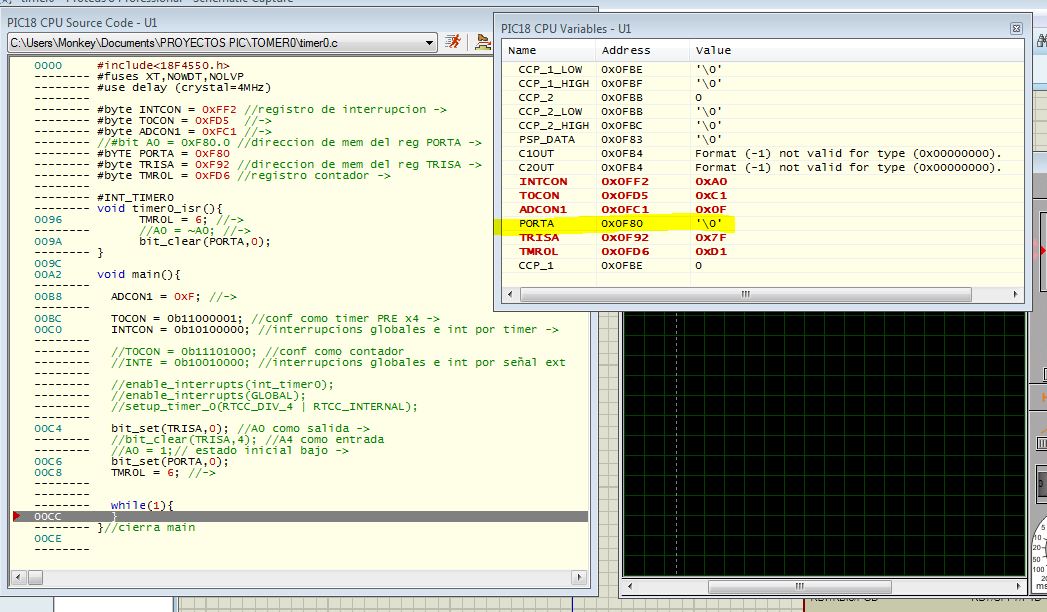Click the red current-line arrow at 00CC
This screenshot has width=1047, height=612.
(17, 516)
